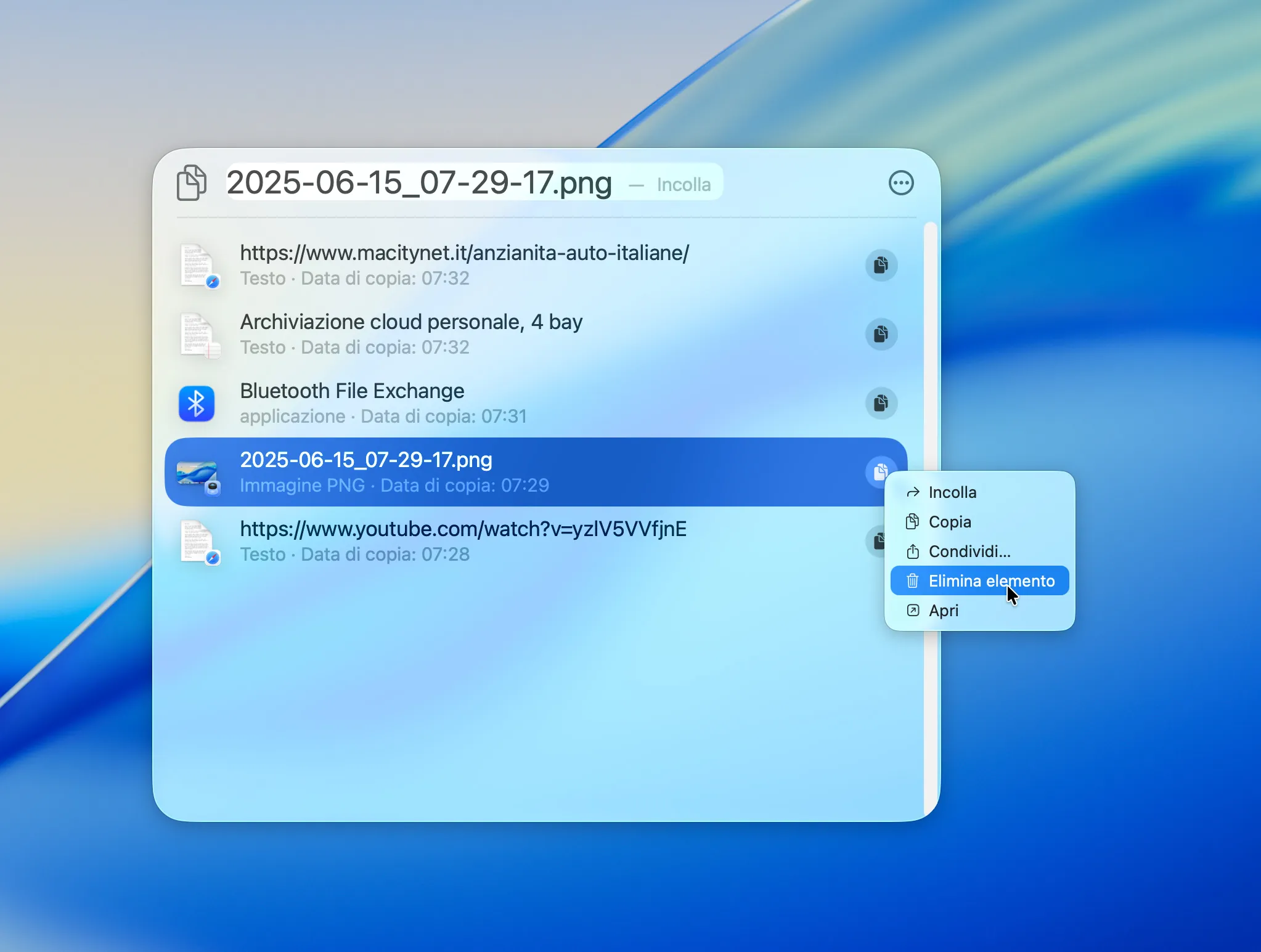
Task: Click the document icon of macitynet entry
Action: click(197, 266)
